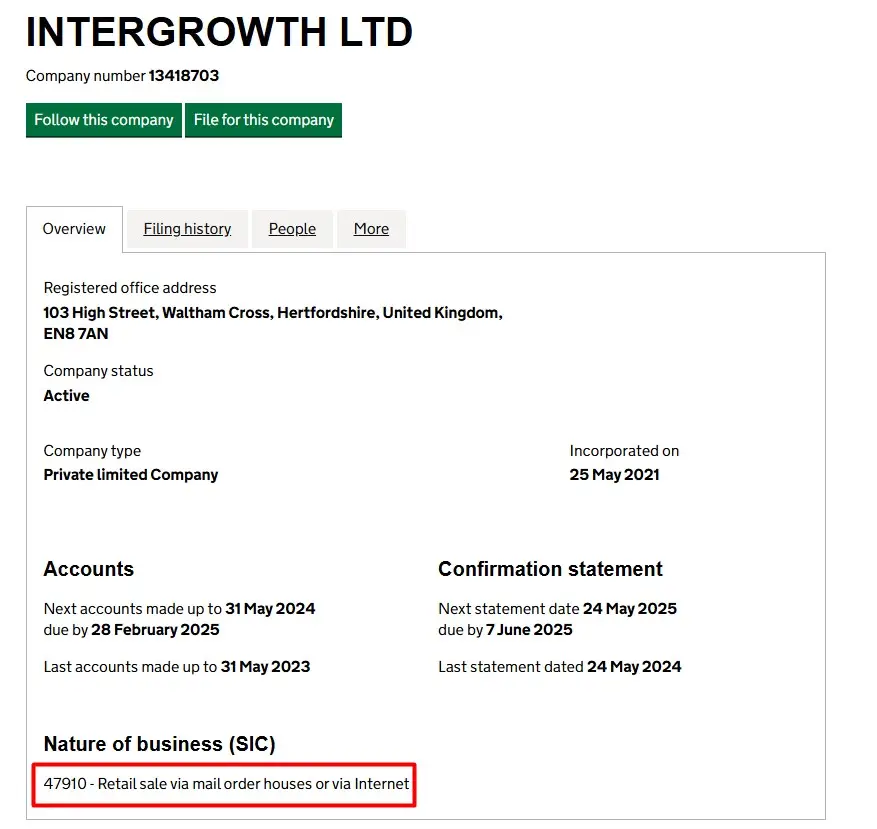Open the Filing history tab
Image resolution: width=877 pixels, height=829 pixels.
coord(187,229)
